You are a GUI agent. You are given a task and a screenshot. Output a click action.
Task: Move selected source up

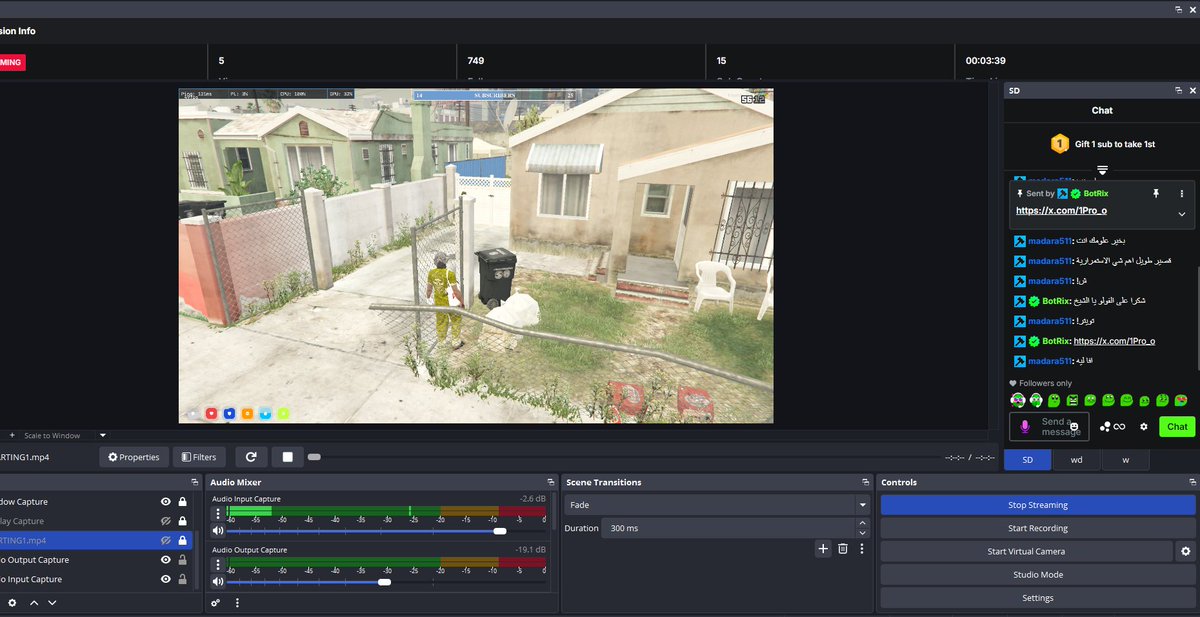click(34, 603)
